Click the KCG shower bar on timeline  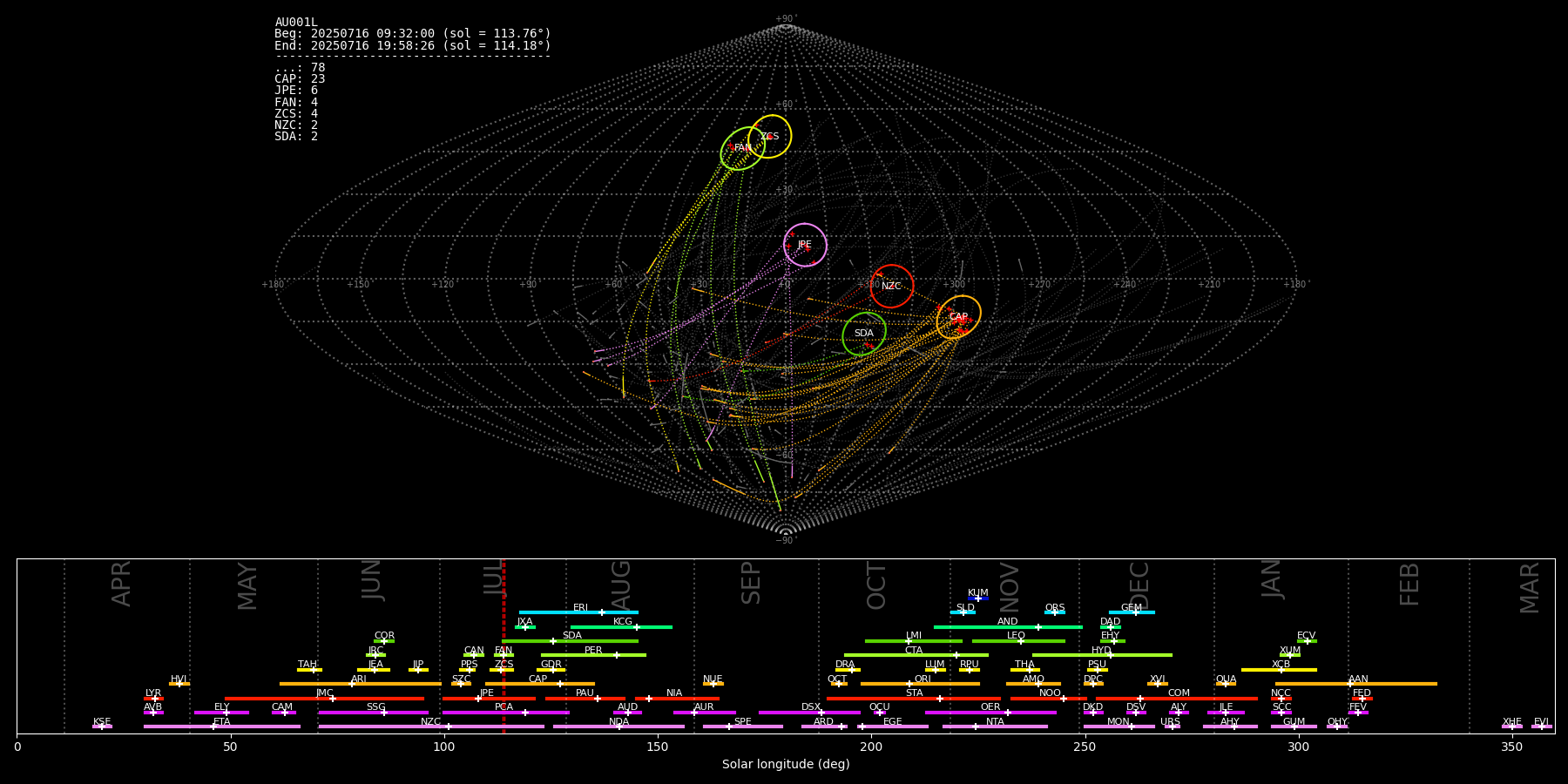pos(621,626)
